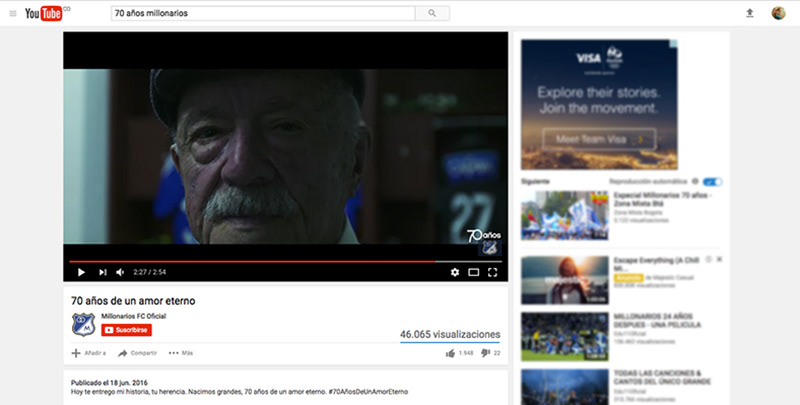Subscribe with the red Suscribirse button
Viewport: 800px width, 405px height.
point(127,330)
